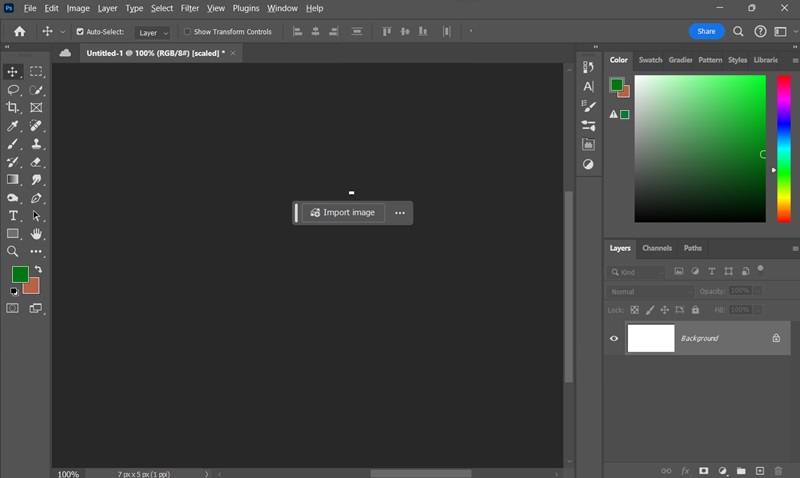This screenshot has width=800, height=478.
Task: Open the Move tool preset picker arrow
Action: pyautogui.click(x=62, y=32)
